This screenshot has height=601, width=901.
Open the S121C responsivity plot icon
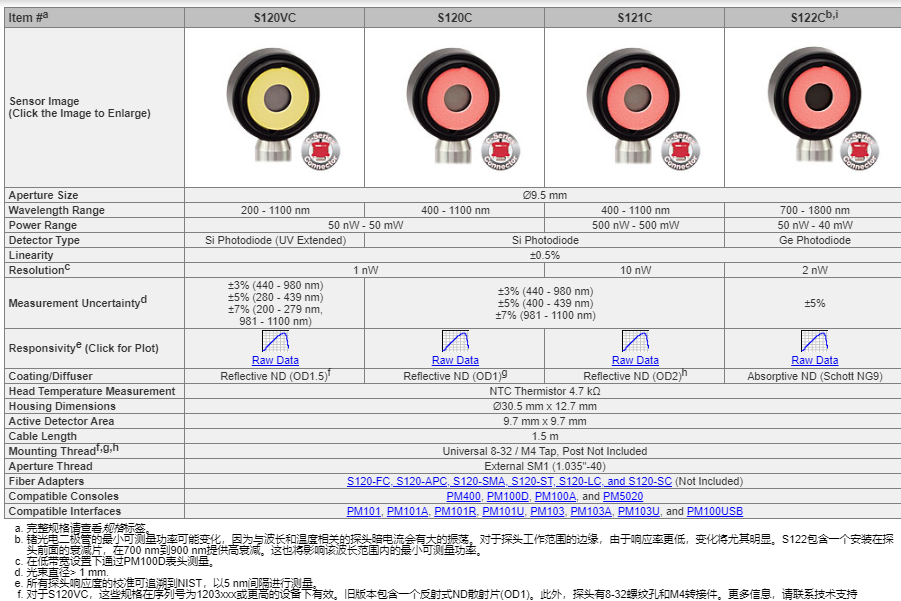pos(635,341)
